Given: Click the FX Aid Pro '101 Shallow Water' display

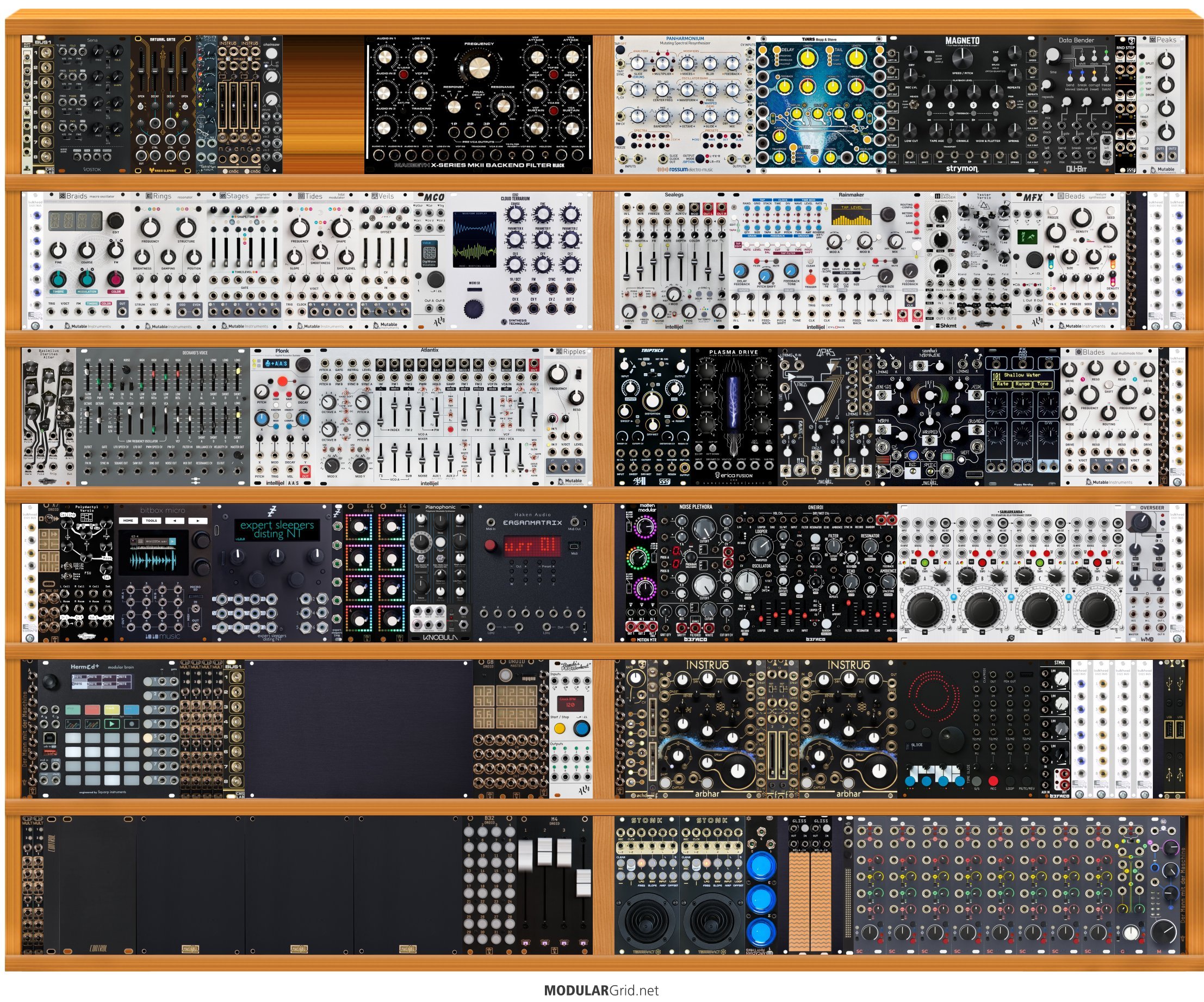Looking at the screenshot, I should point(1022,379).
